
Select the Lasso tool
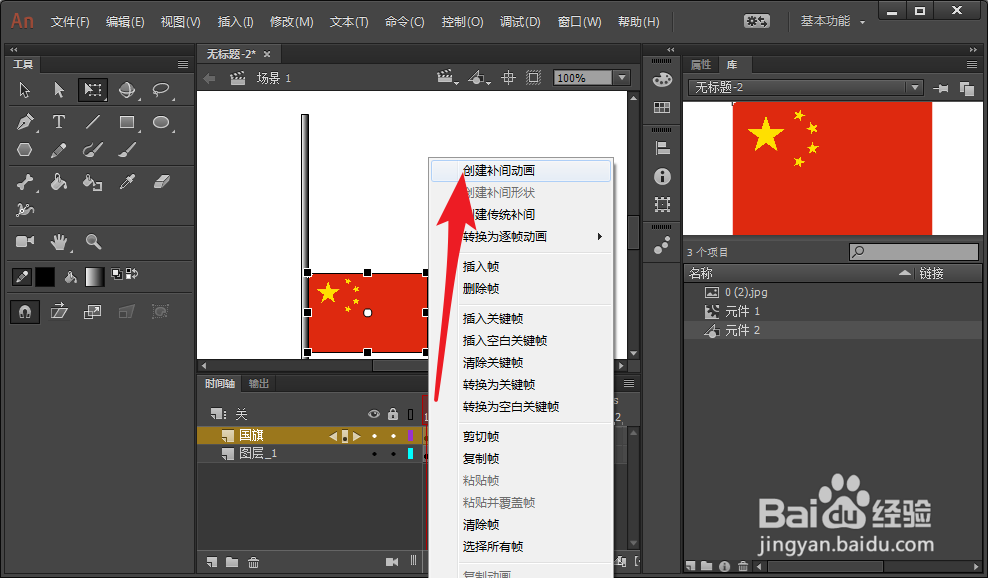click(x=161, y=90)
